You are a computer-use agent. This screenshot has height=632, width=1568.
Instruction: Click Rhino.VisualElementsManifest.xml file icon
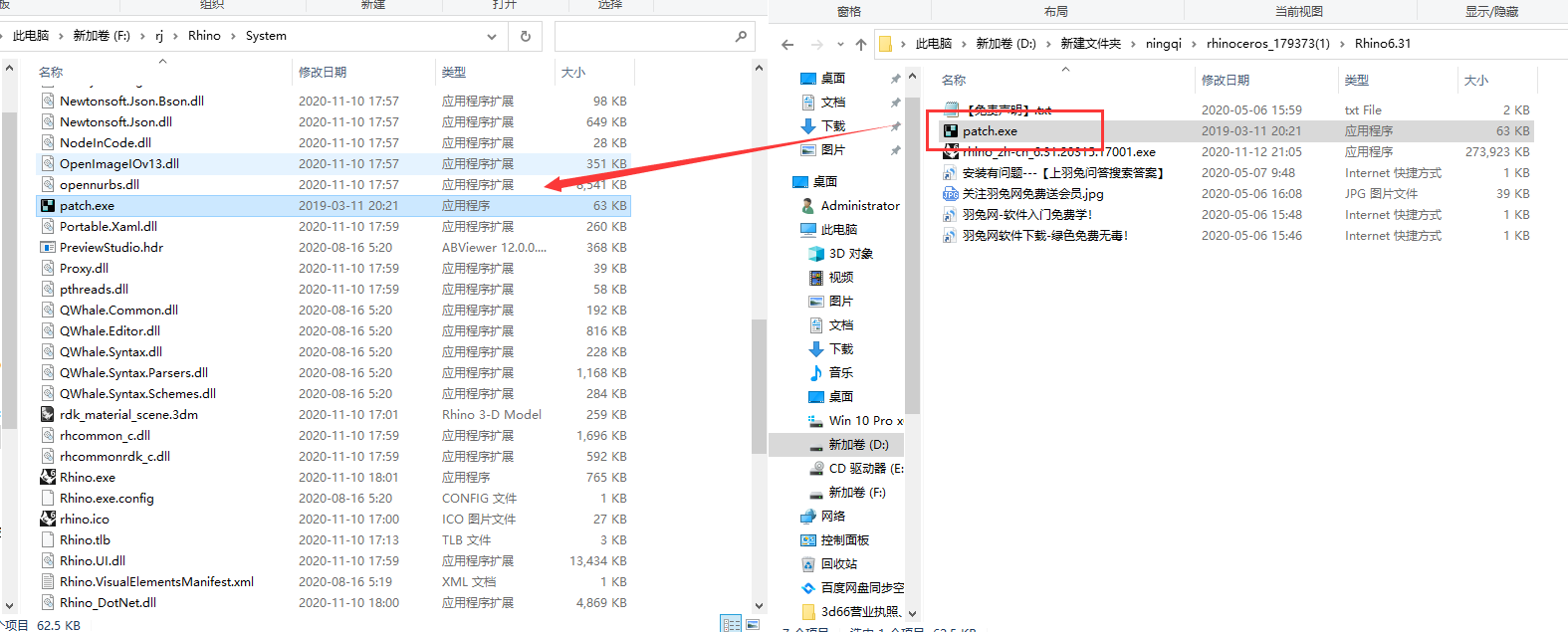[48, 581]
